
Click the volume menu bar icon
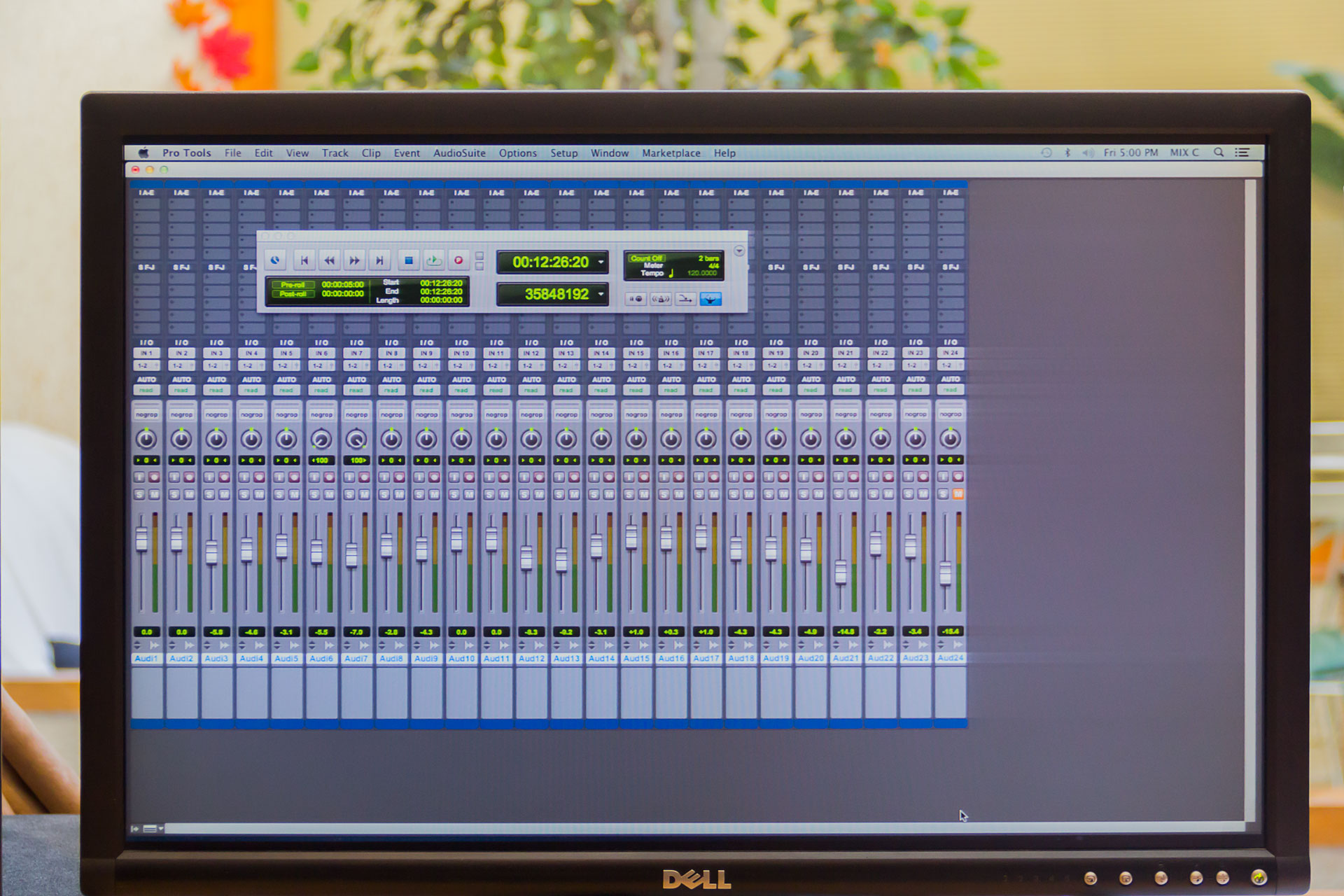(x=1088, y=153)
